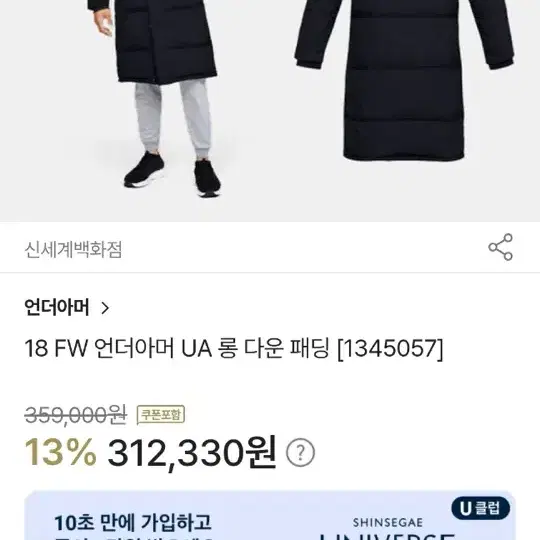
Task: Tap the model's hand in the photo
Action: pos(103,21)
